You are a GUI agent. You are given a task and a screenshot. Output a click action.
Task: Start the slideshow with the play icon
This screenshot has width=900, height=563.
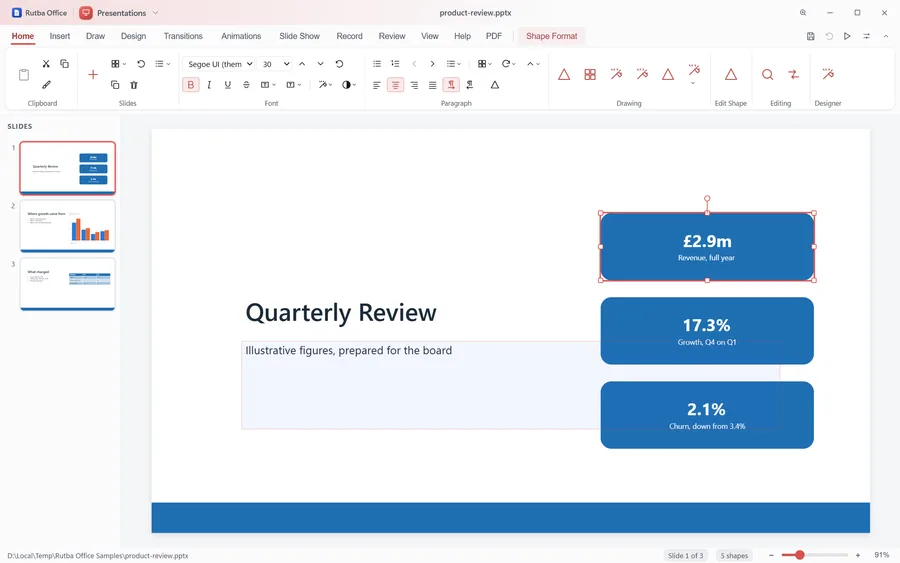pos(847,36)
